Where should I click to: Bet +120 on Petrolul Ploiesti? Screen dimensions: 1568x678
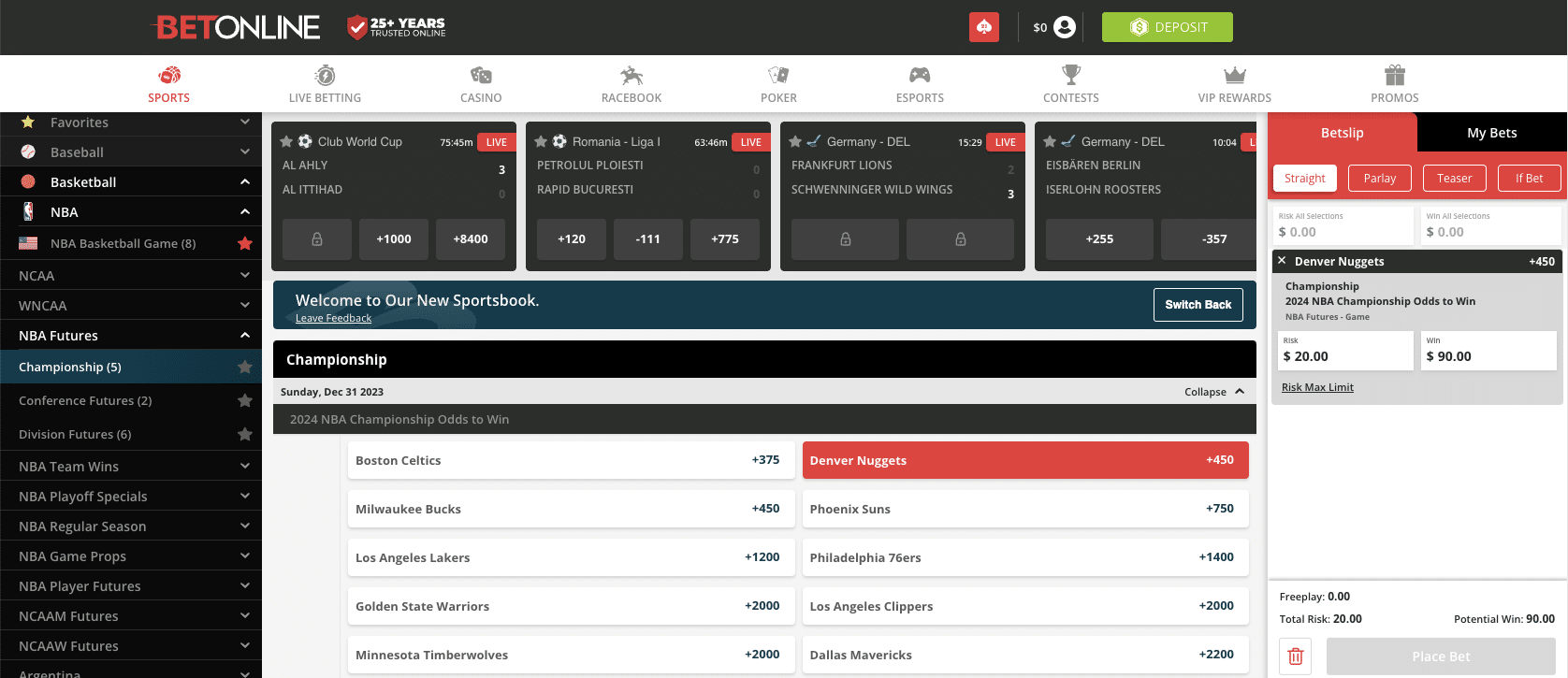(572, 239)
